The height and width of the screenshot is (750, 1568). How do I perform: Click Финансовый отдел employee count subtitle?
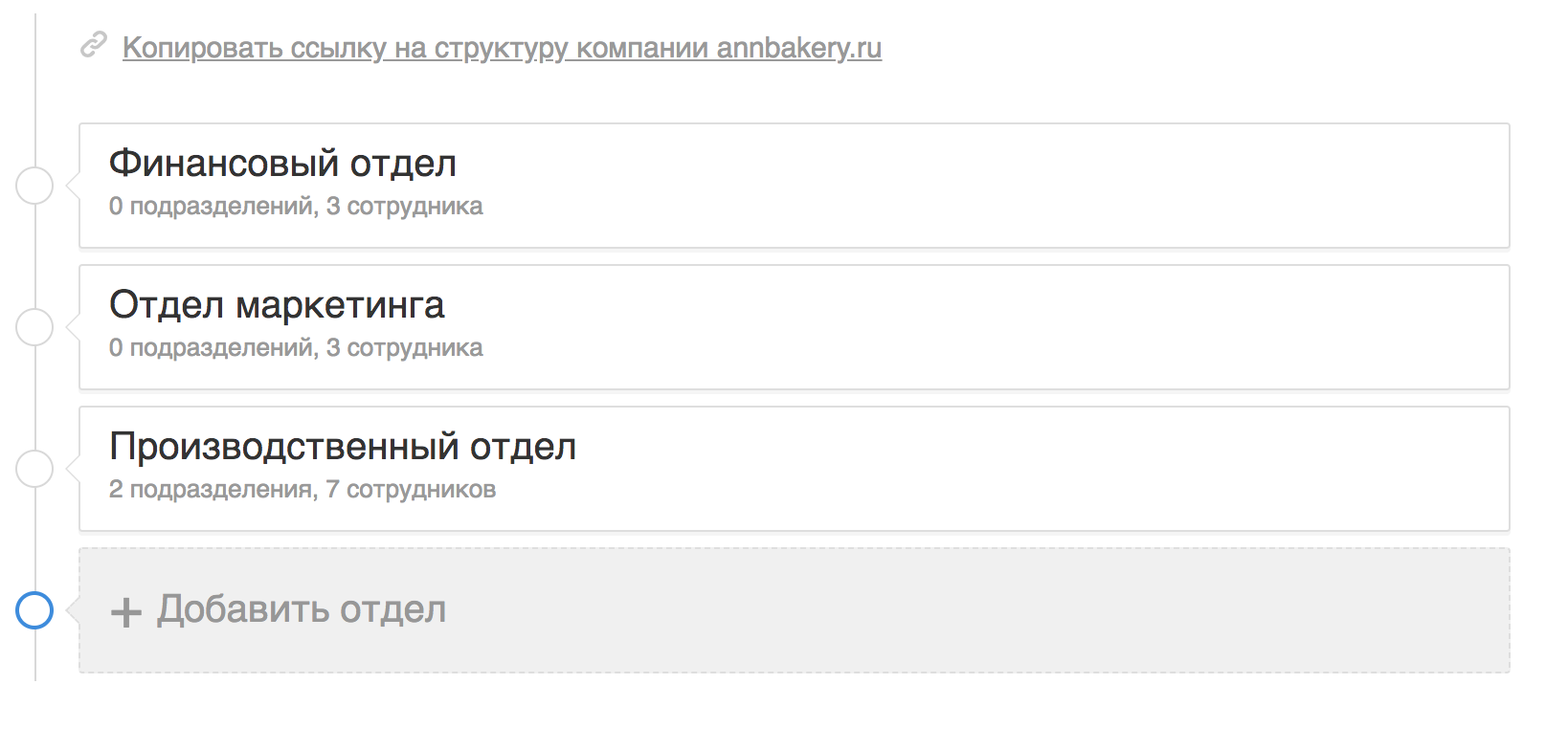point(296,207)
